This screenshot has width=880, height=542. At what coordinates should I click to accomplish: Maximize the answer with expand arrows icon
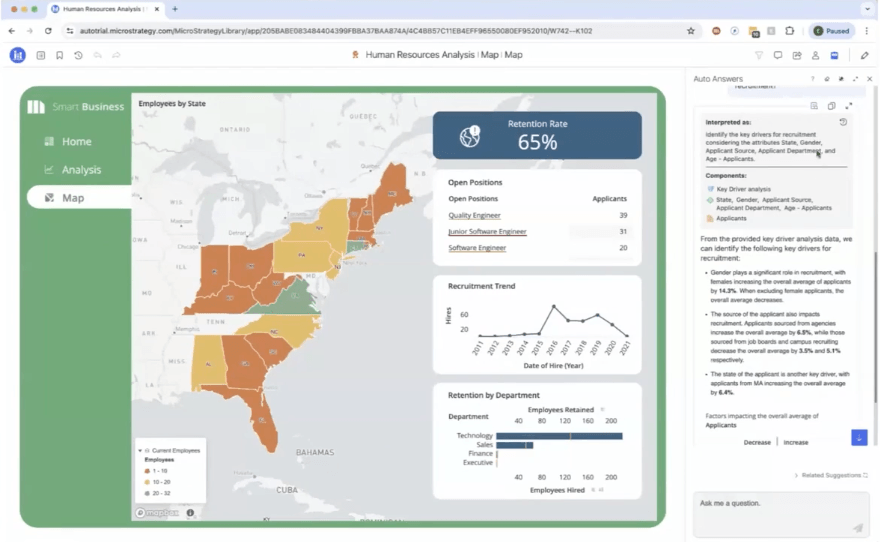click(x=849, y=106)
